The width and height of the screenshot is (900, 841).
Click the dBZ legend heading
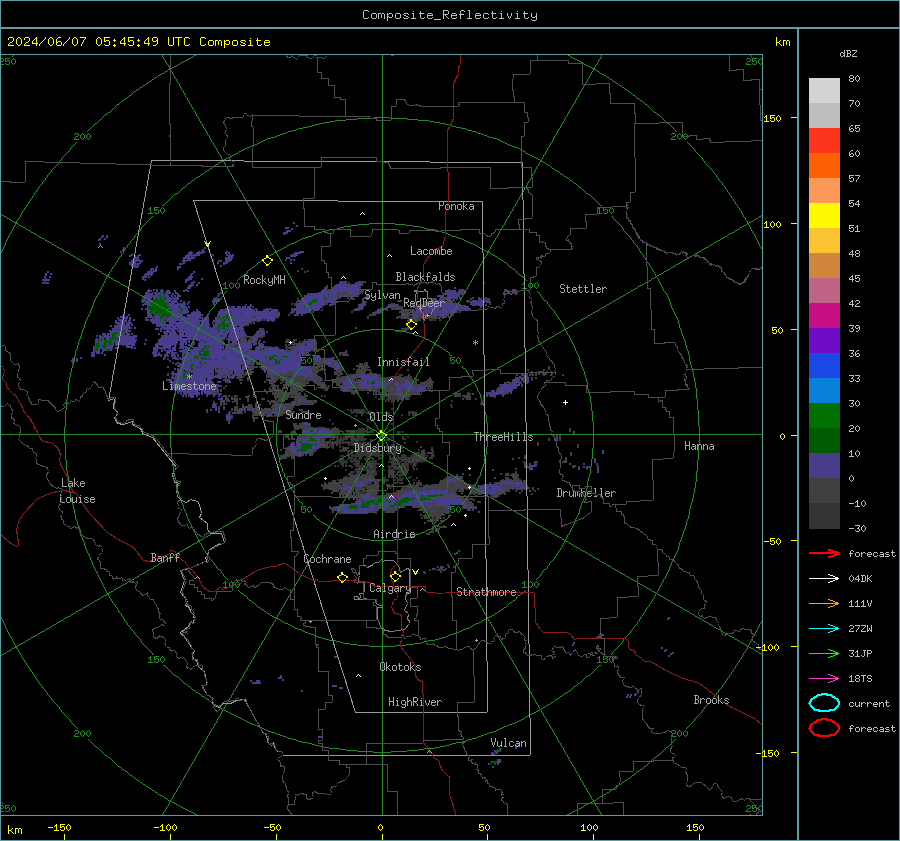click(848, 53)
